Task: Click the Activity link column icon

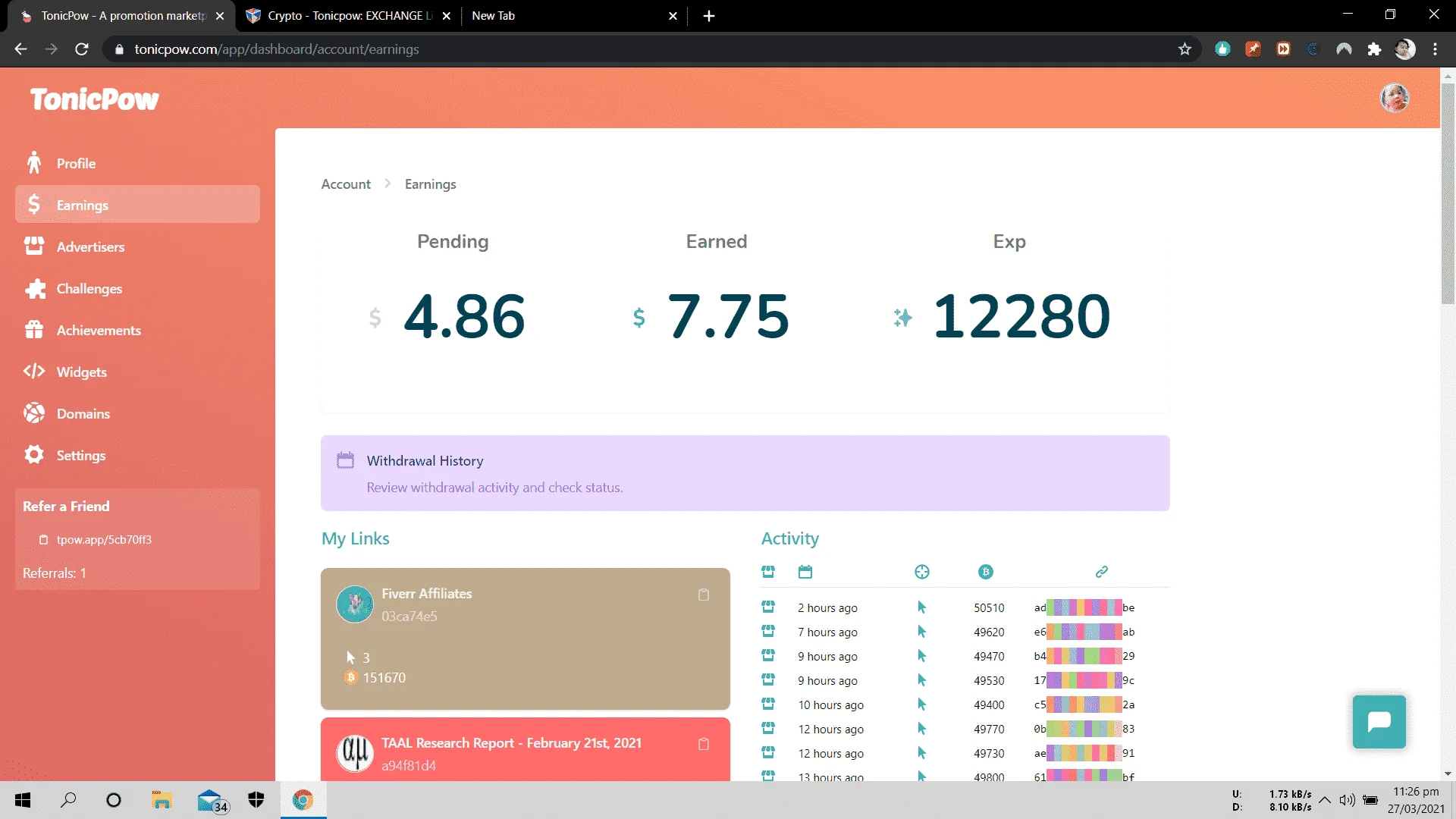Action: [x=1102, y=572]
